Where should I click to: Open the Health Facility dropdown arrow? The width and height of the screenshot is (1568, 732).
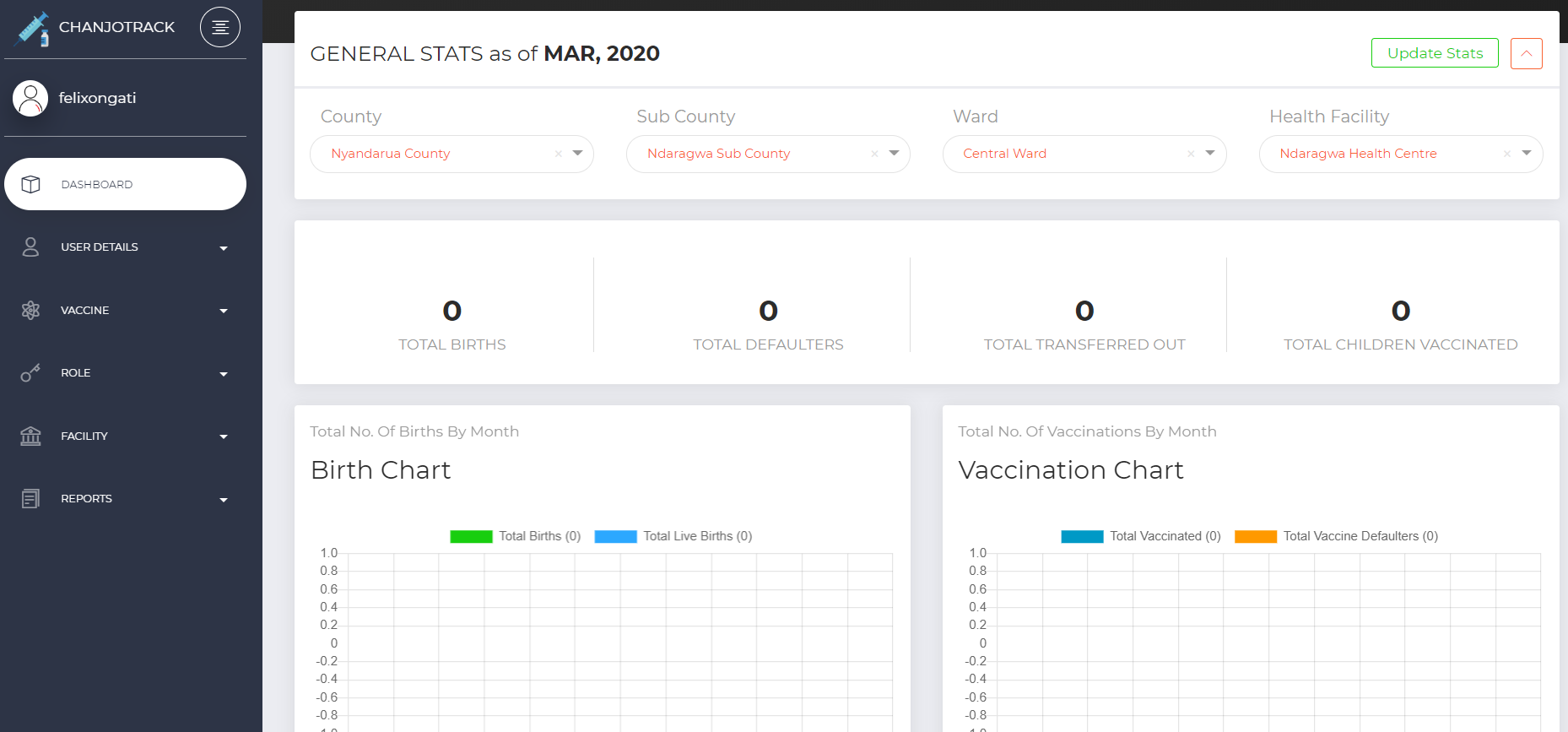click(x=1527, y=153)
